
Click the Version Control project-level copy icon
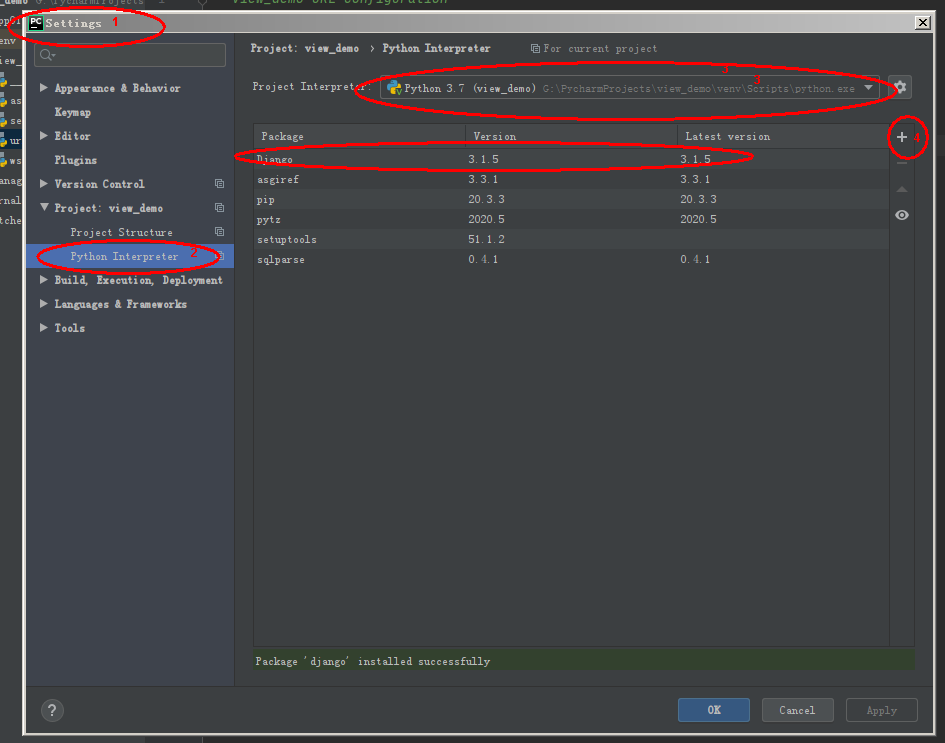point(219,184)
